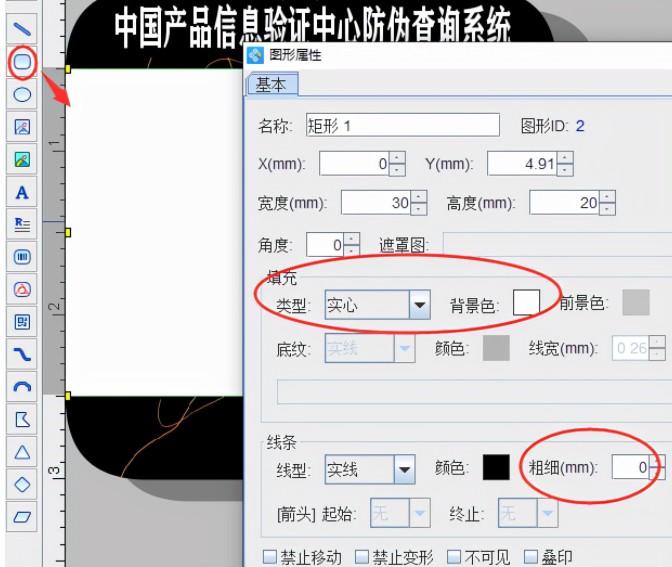Check the 不可见 checkbox
Viewport: 672px width, 567px height.
tap(454, 557)
